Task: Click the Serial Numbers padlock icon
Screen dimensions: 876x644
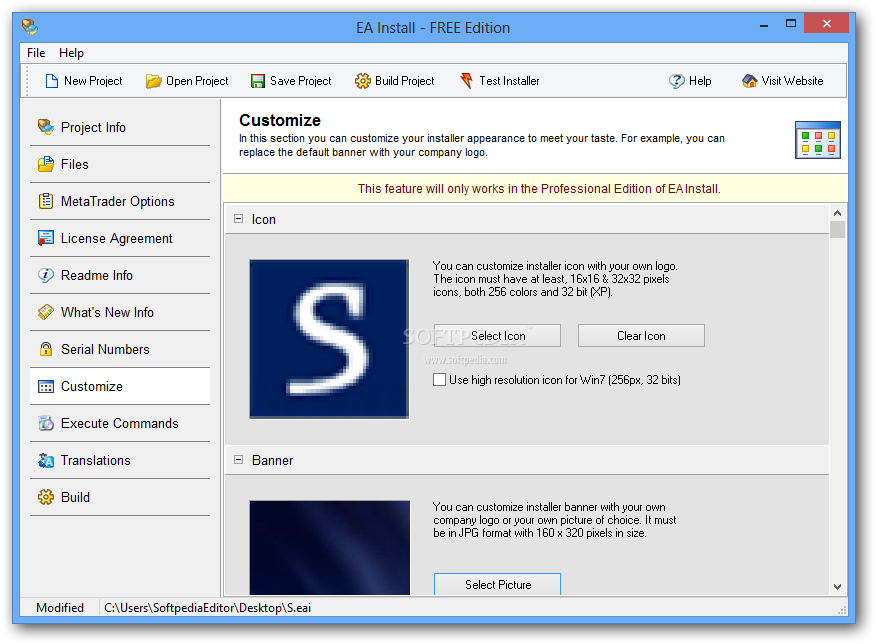Action: [46, 349]
